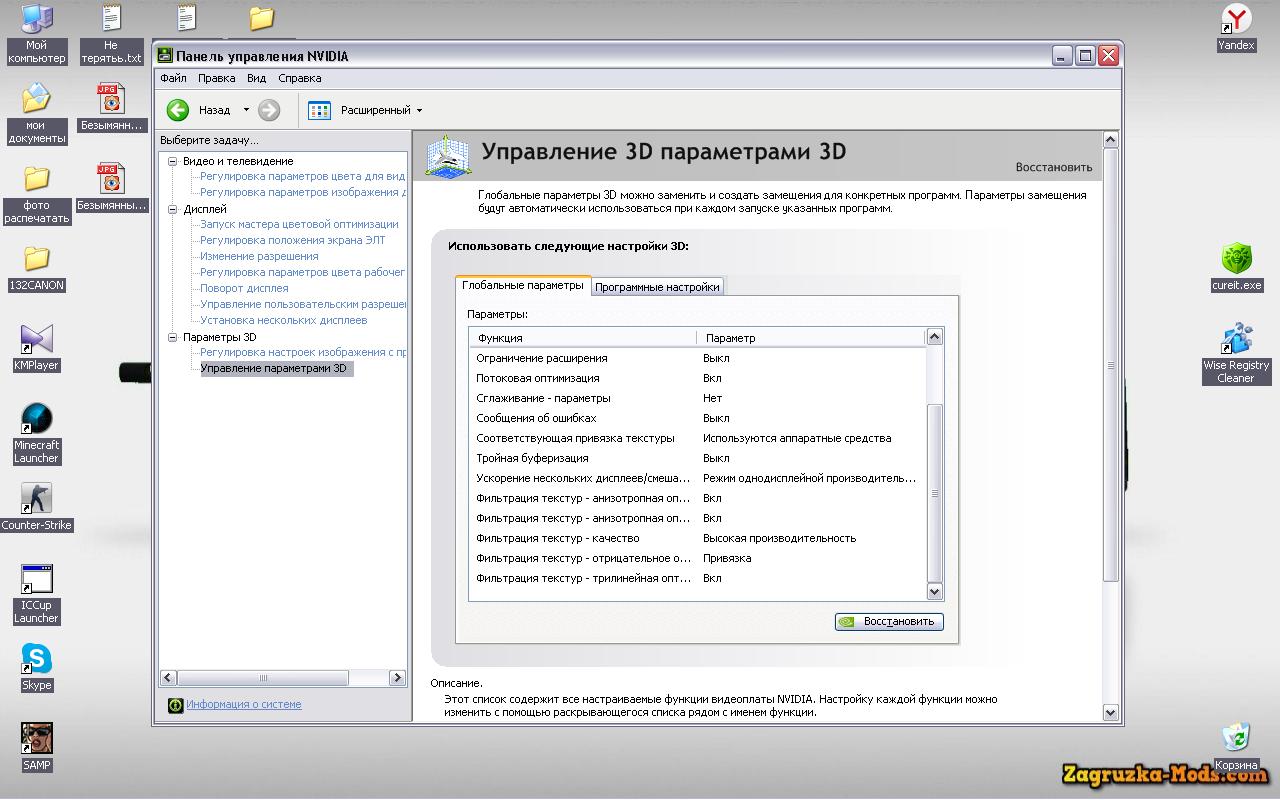Image resolution: width=1280 pixels, height=800 pixels.
Task: Select the мои документы folder icon
Action: pos(36,99)
